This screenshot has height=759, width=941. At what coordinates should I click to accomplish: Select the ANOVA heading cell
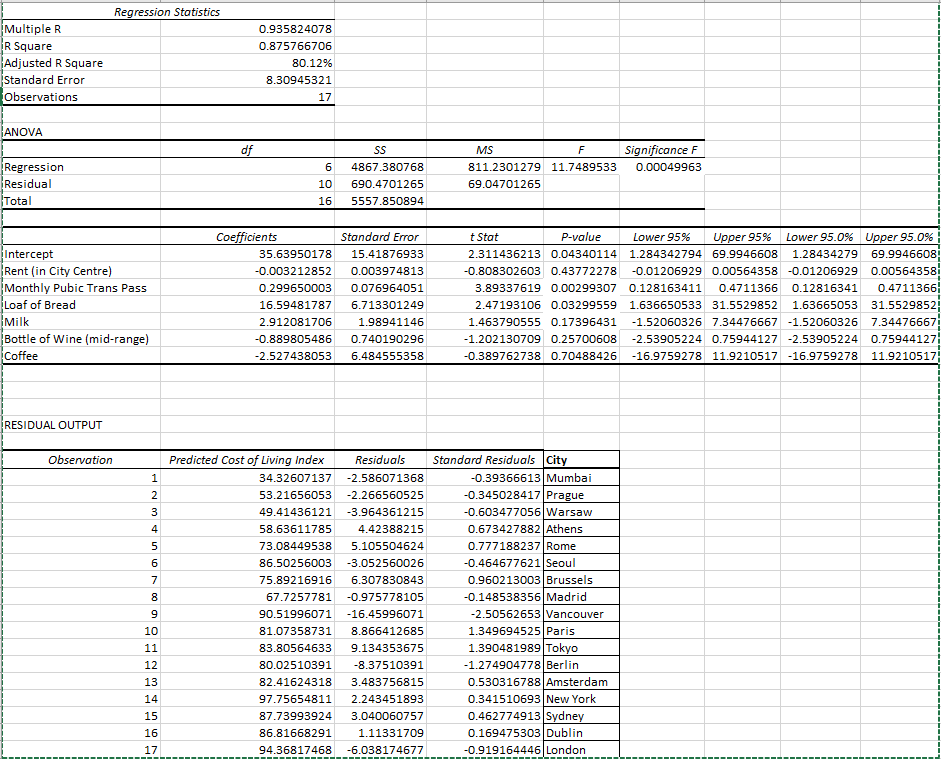82,132
